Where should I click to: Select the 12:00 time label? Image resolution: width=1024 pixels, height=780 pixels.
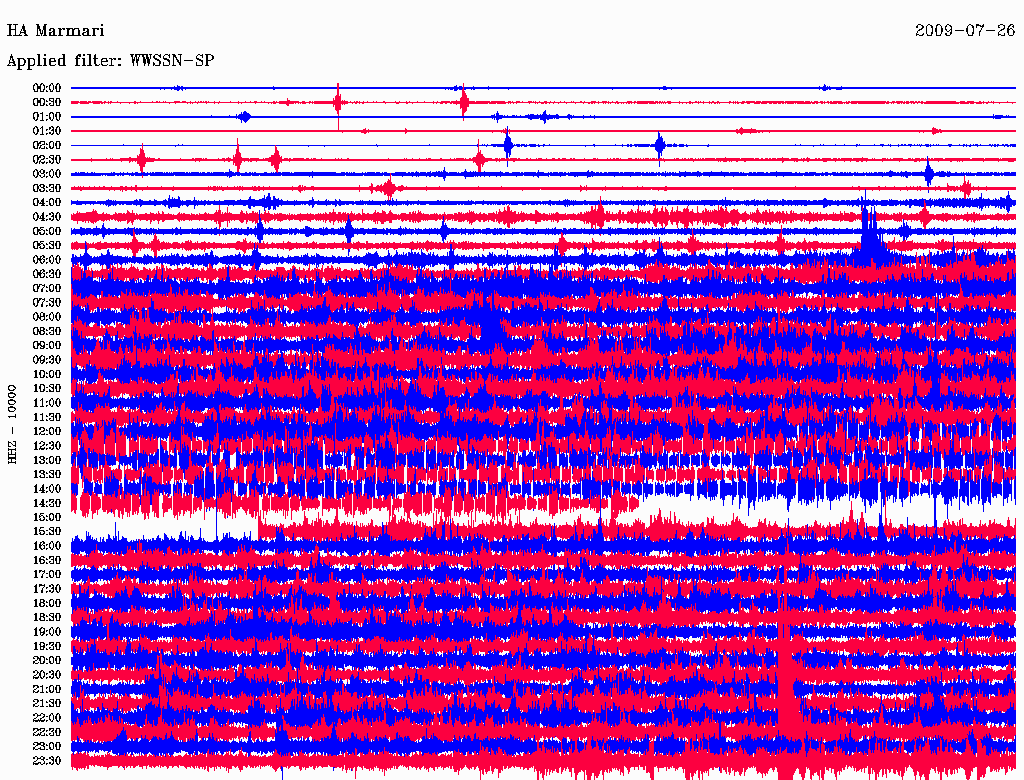click(47, 432)
